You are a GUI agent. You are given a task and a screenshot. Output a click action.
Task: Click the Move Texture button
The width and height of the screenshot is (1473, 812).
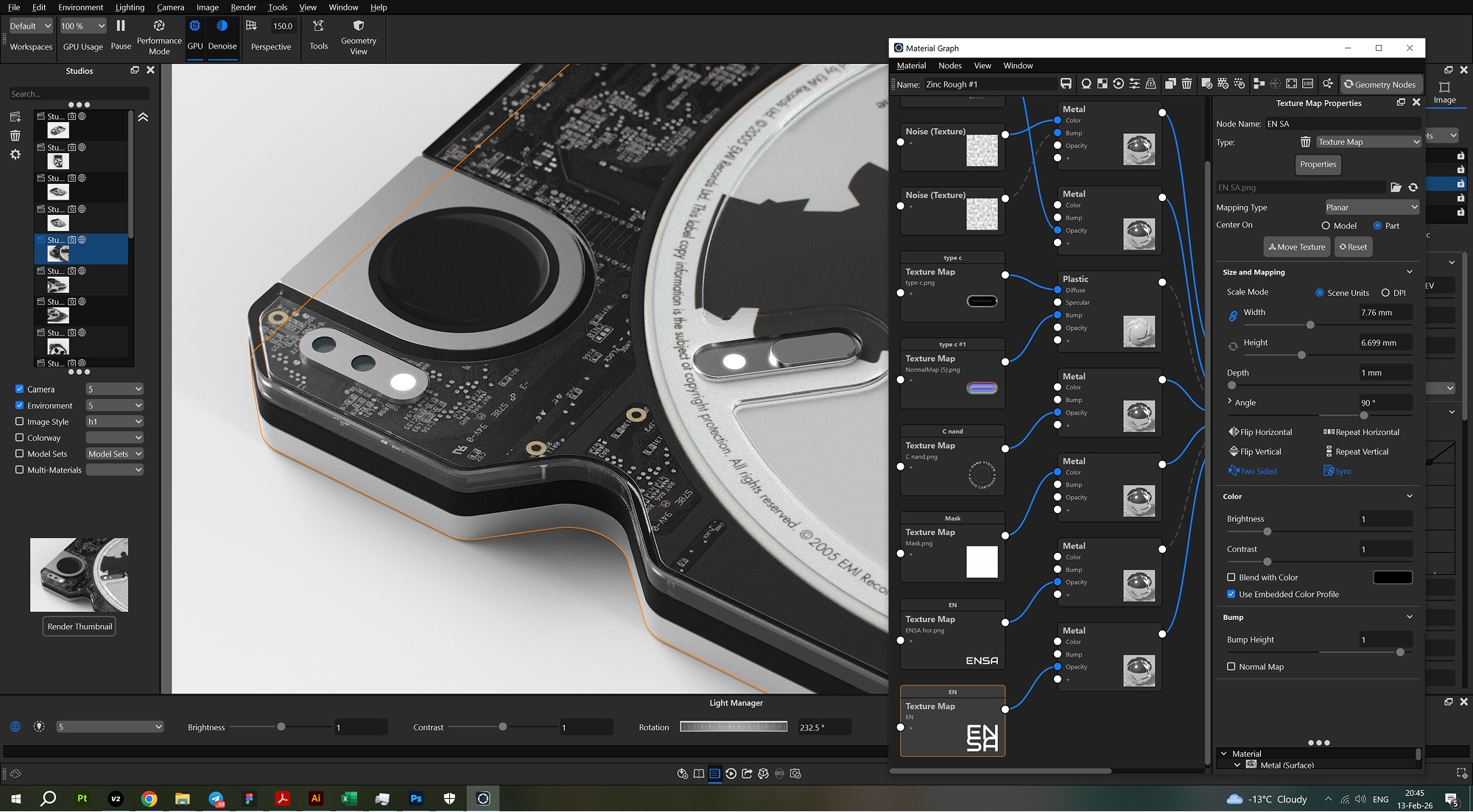[x=1296, y=247]
